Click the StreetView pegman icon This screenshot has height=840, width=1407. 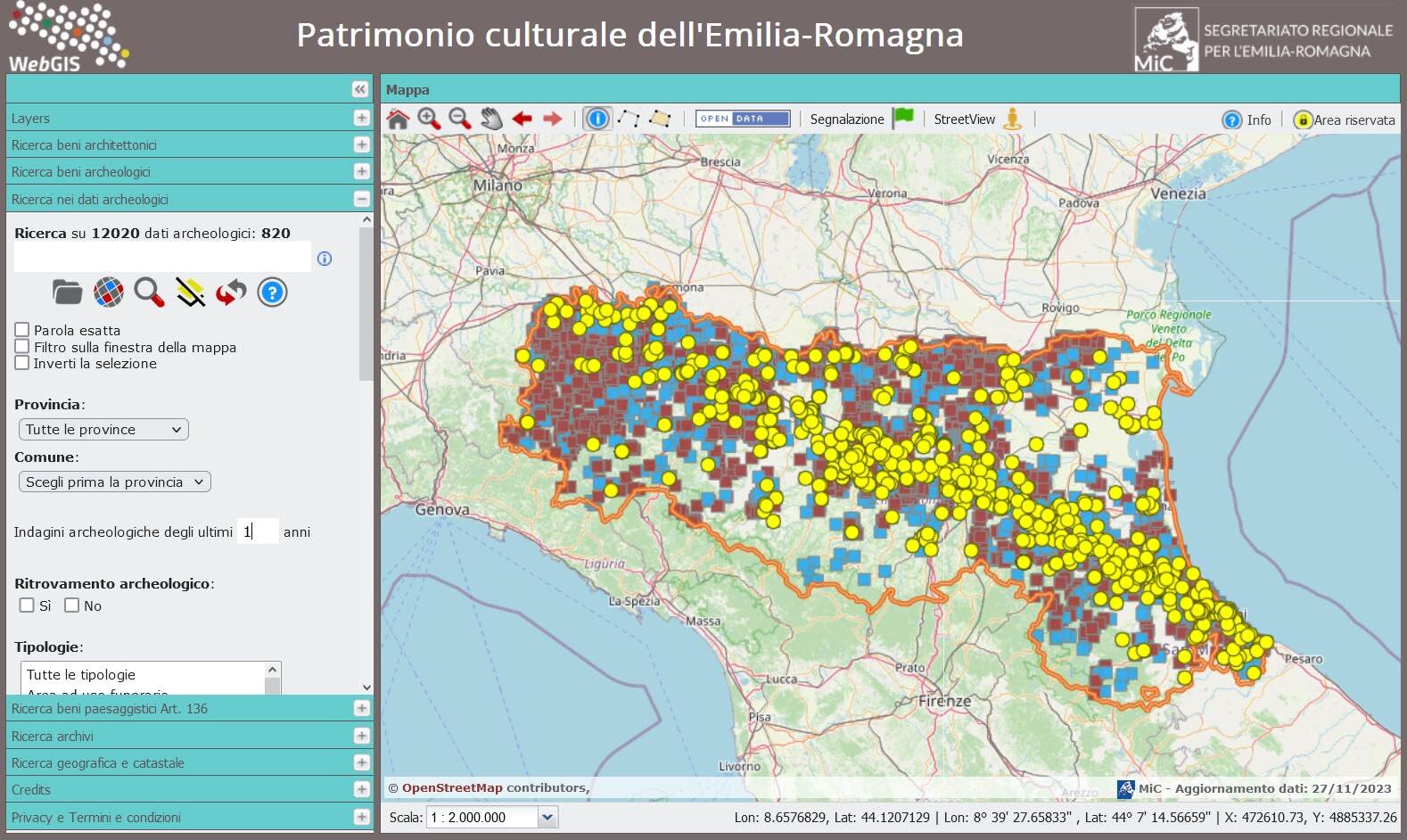tap(1012, 119)
